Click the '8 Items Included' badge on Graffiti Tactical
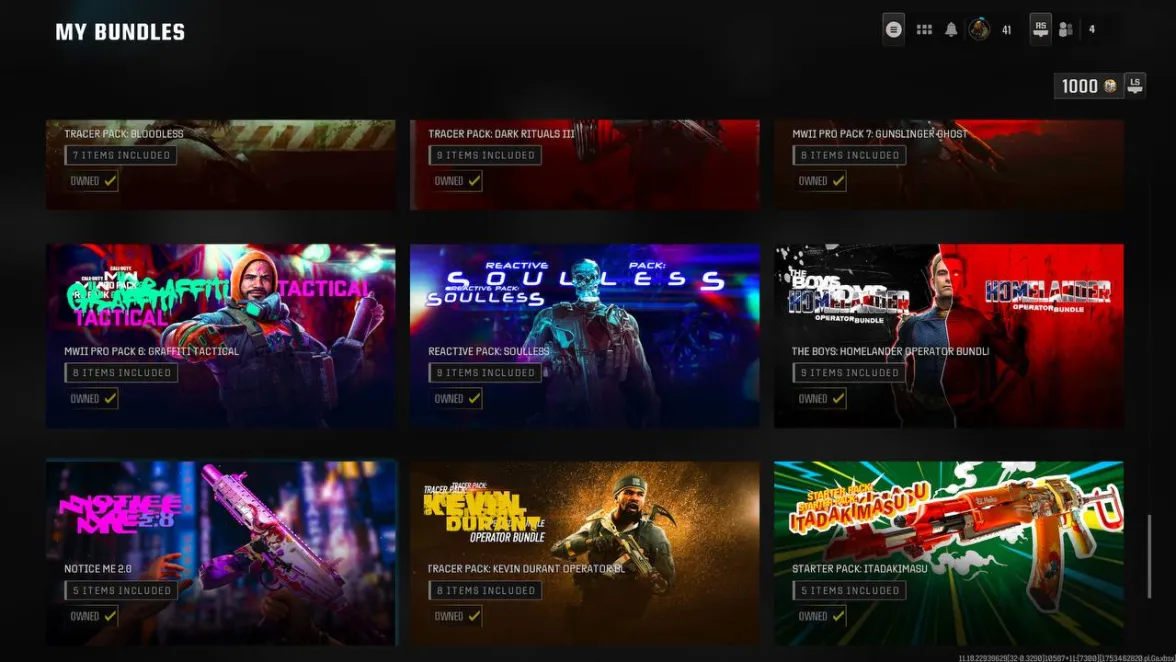 click(122, 373)
